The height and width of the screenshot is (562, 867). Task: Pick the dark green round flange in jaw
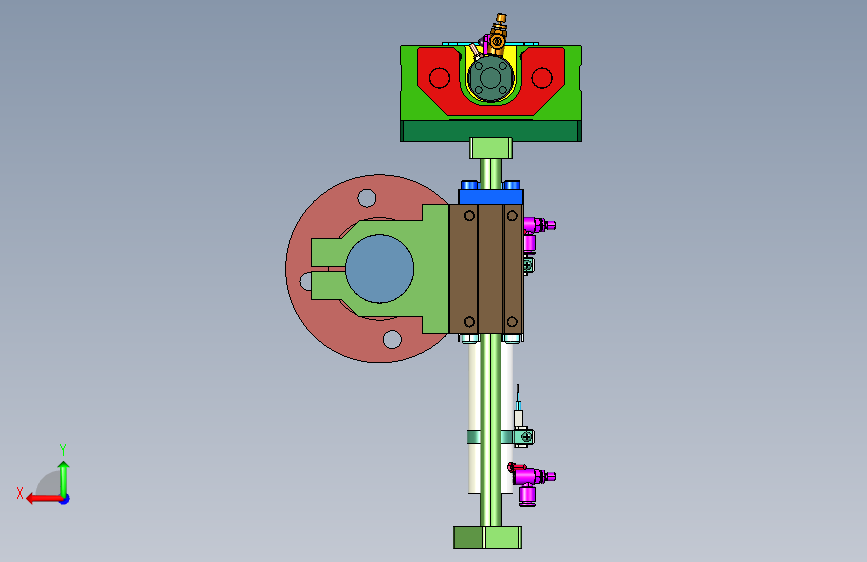coord(490,79)
